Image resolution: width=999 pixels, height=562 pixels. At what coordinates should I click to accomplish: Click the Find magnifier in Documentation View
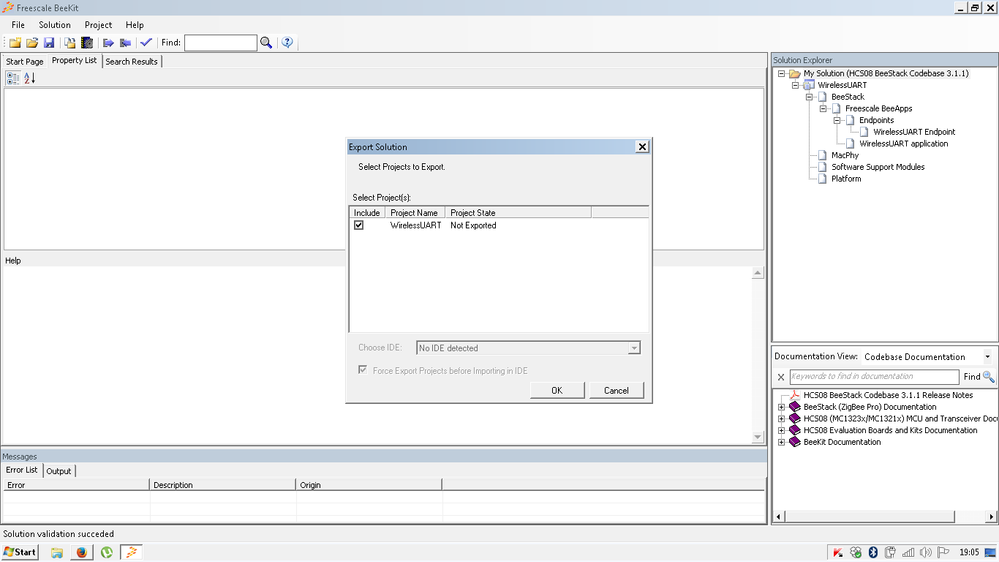[989, 377]
